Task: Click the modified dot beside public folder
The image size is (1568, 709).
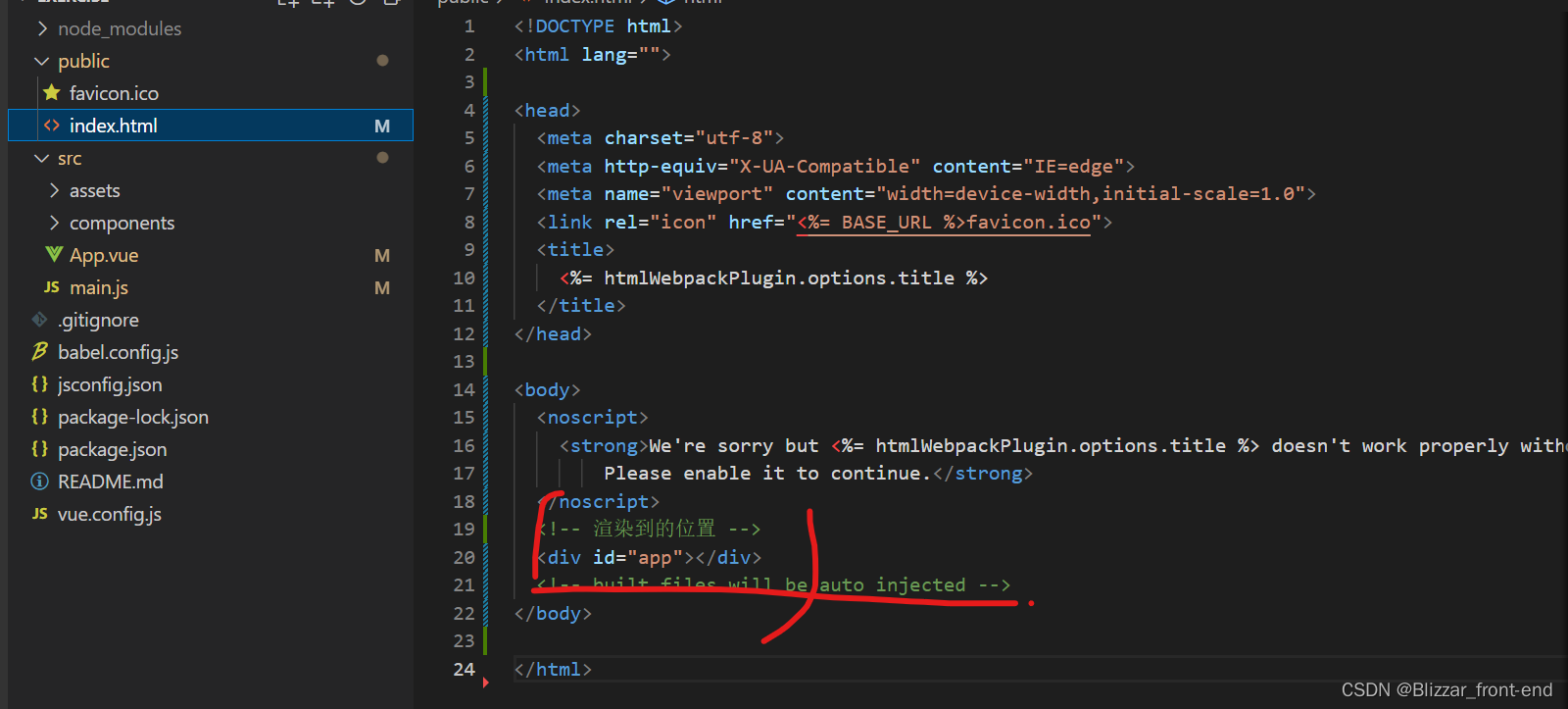Action: 382,61
